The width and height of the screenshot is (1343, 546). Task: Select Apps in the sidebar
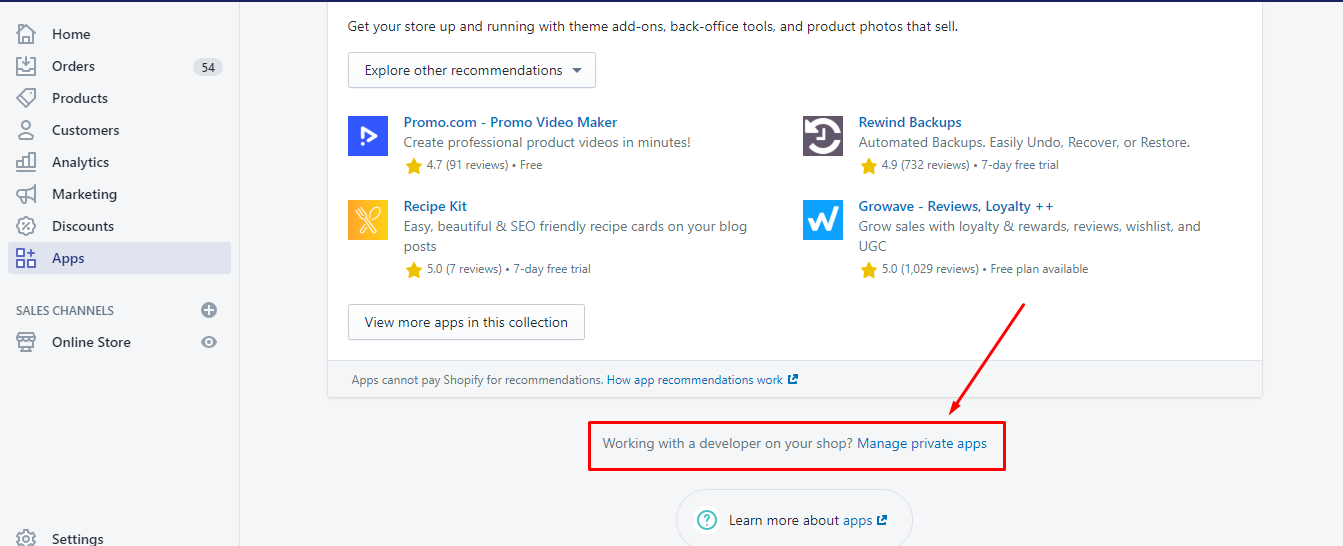tap(120, 258)
